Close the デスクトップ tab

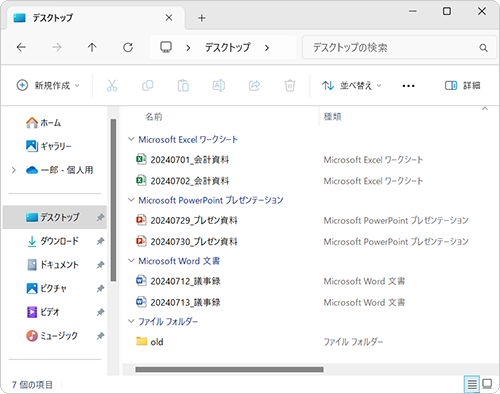click(x=169, y=18)
